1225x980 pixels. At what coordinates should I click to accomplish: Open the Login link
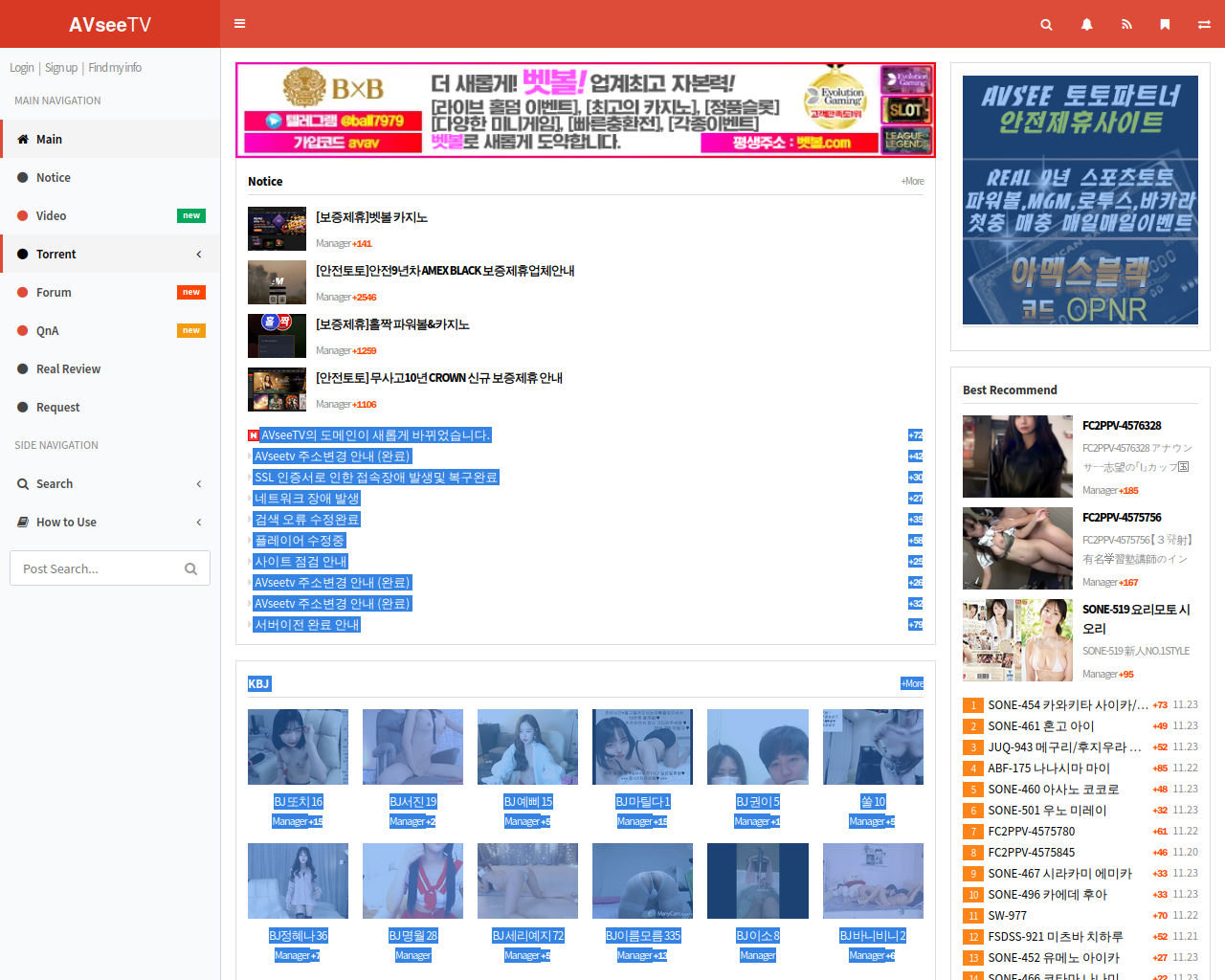22,68
